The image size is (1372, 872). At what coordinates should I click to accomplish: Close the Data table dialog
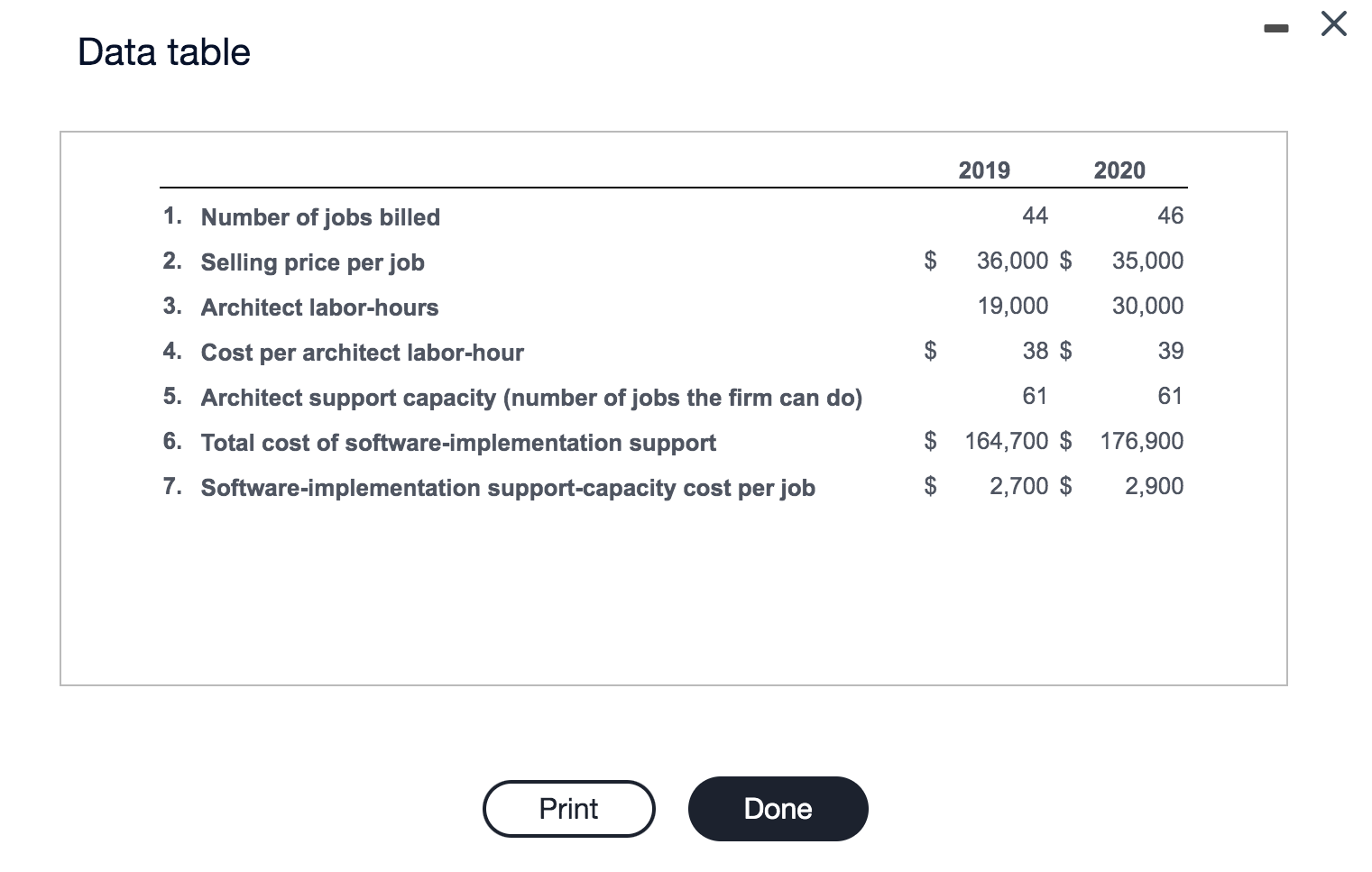(x=1333, y=24)
